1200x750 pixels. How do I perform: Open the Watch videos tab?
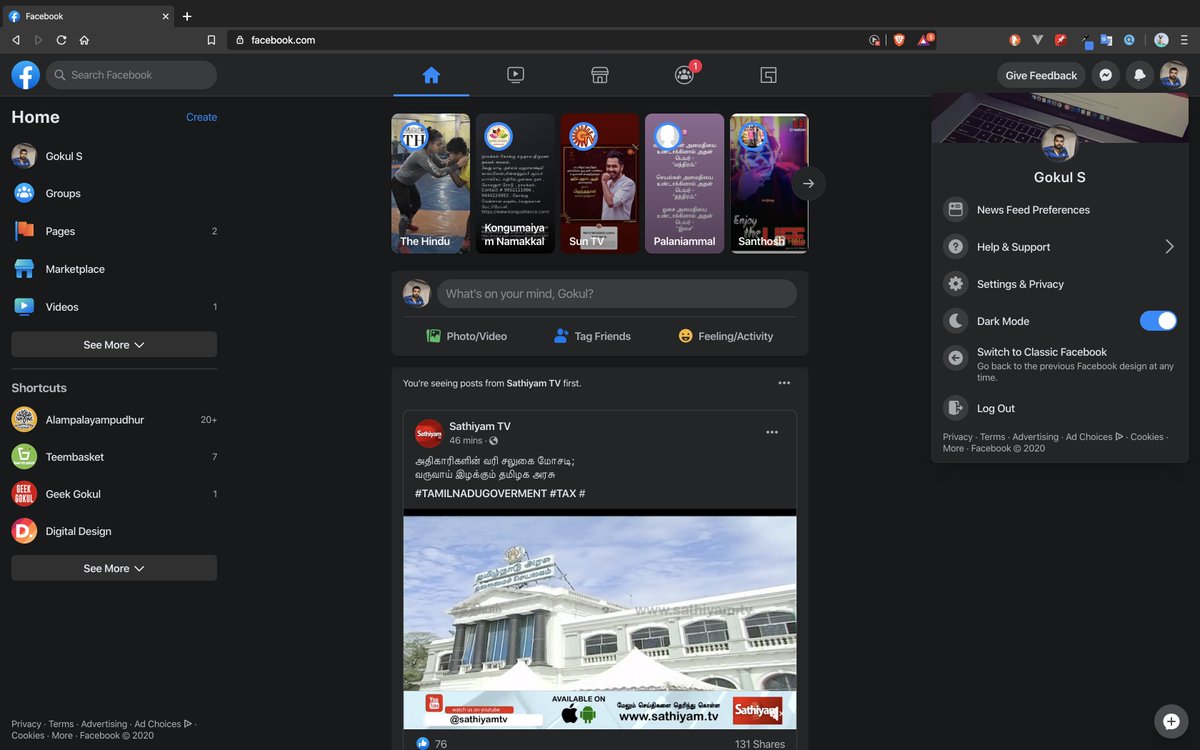tap(515, 75)
